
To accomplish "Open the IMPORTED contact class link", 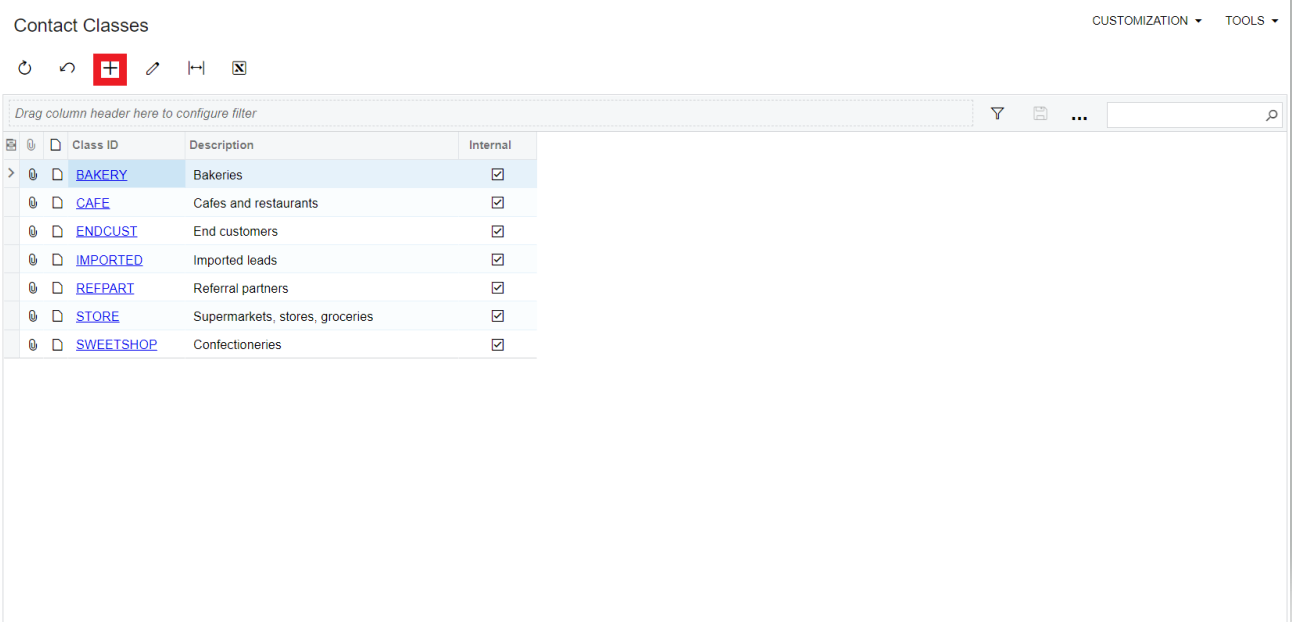I will 109,259.
